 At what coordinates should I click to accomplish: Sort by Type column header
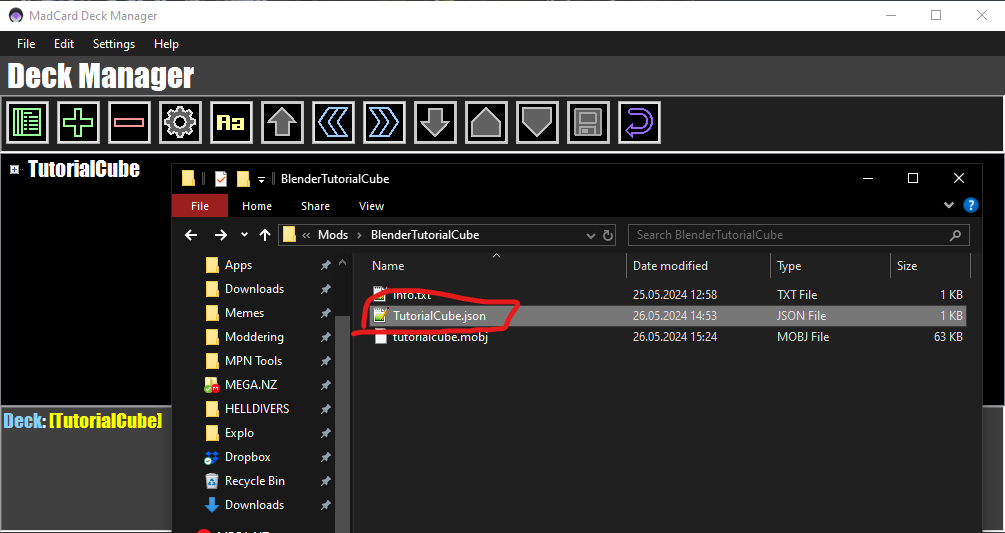[789, 266]
